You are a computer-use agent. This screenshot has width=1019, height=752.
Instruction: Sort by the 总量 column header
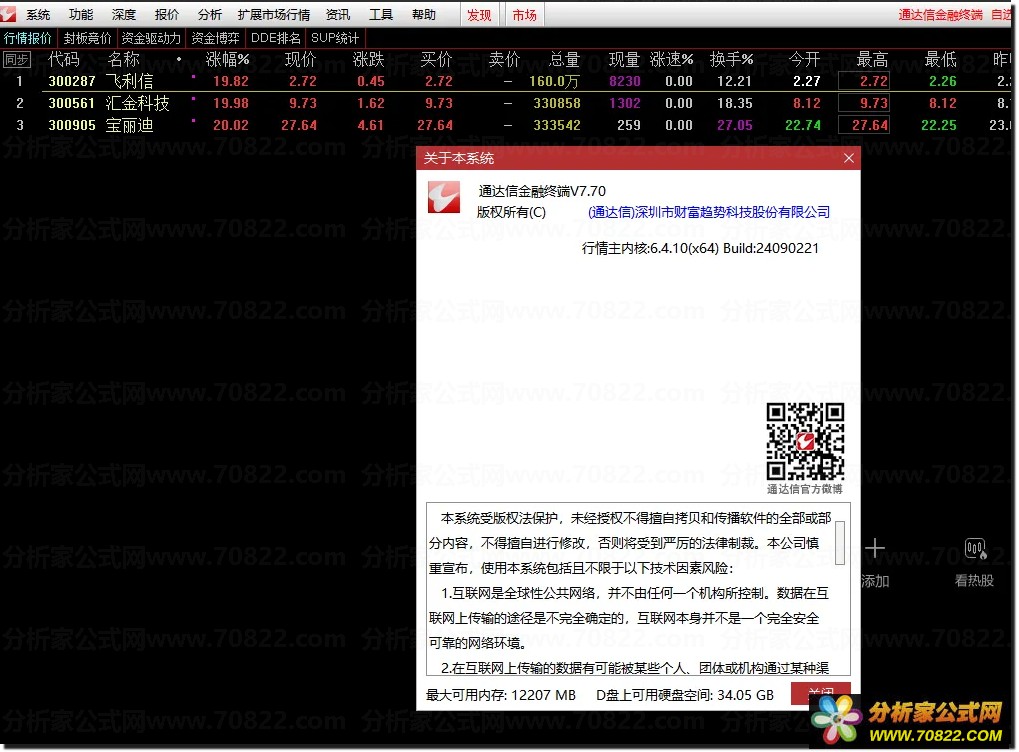[x=563, y=60]
